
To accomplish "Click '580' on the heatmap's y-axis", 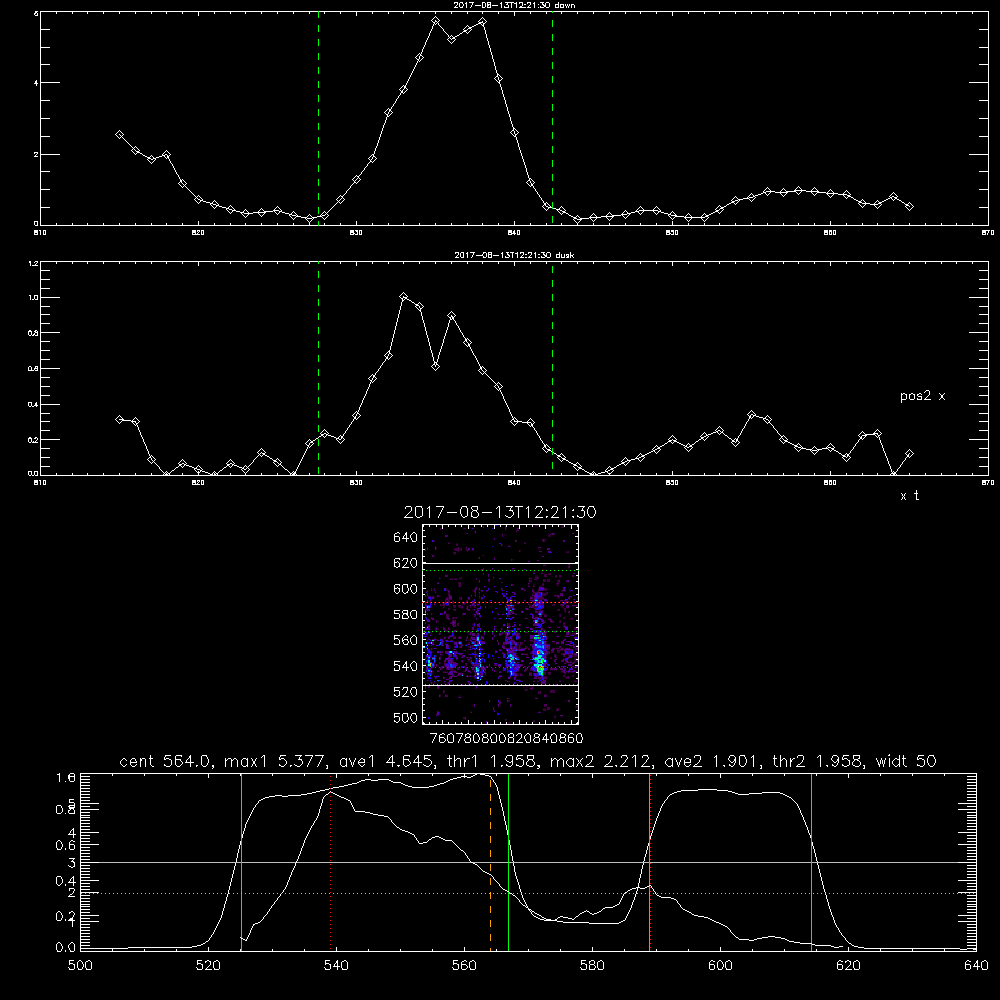I will 406,615.
